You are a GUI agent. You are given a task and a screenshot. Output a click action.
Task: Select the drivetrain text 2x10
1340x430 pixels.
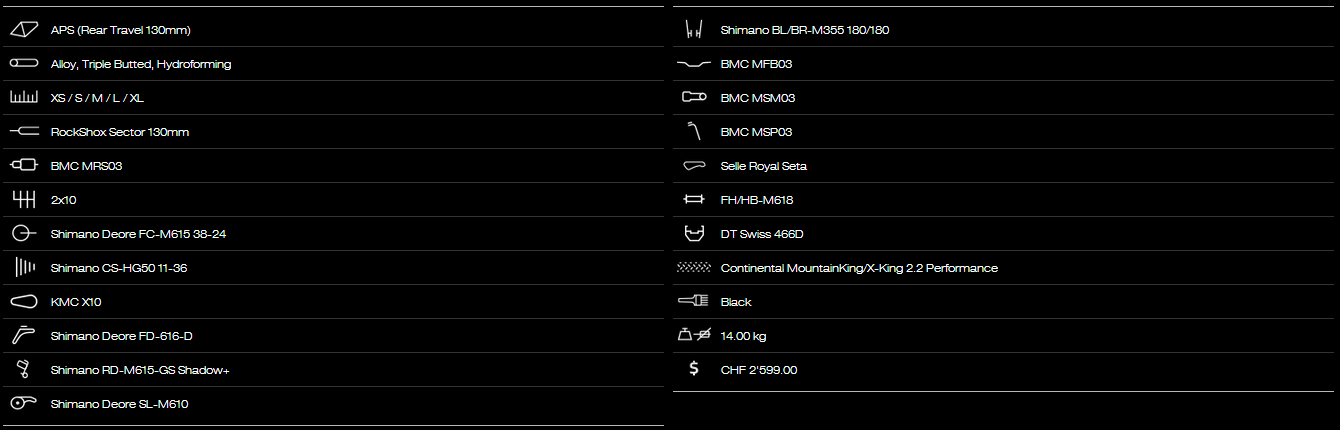tap(63, 200)
